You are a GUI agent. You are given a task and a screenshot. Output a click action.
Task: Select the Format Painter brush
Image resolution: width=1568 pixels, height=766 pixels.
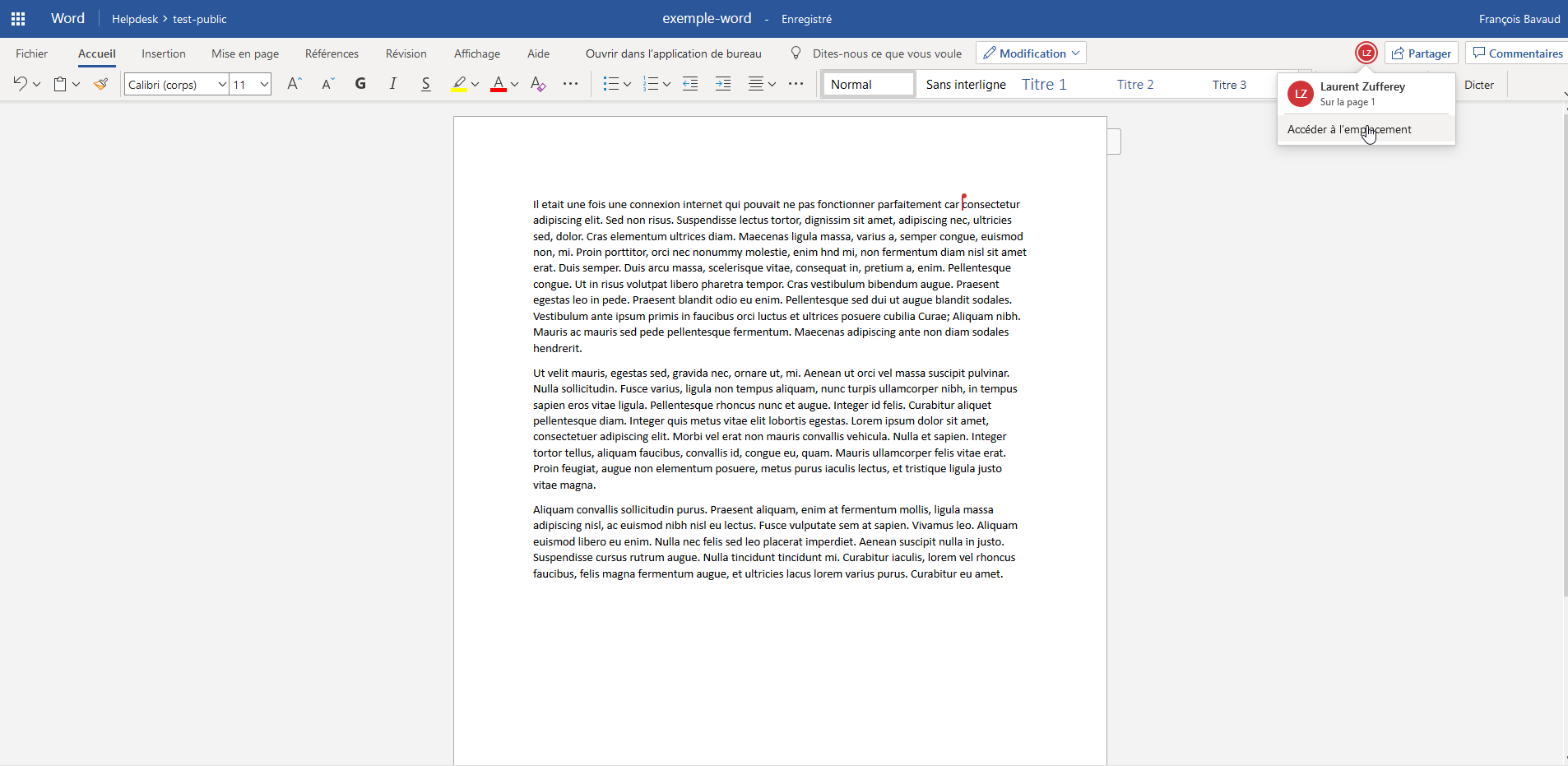pos(101,84)
